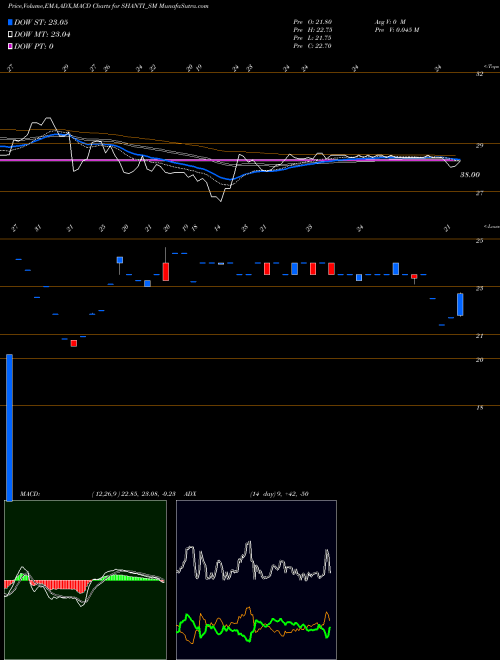Click the 'Avg V: 0 M' value
The image size is (500, 660).
389,21
